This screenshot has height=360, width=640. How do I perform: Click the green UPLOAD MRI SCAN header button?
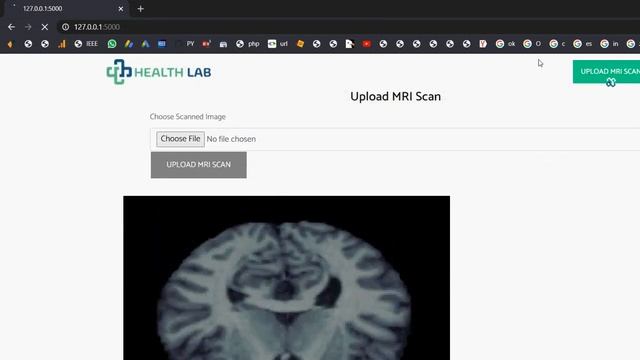pos(606,71)
